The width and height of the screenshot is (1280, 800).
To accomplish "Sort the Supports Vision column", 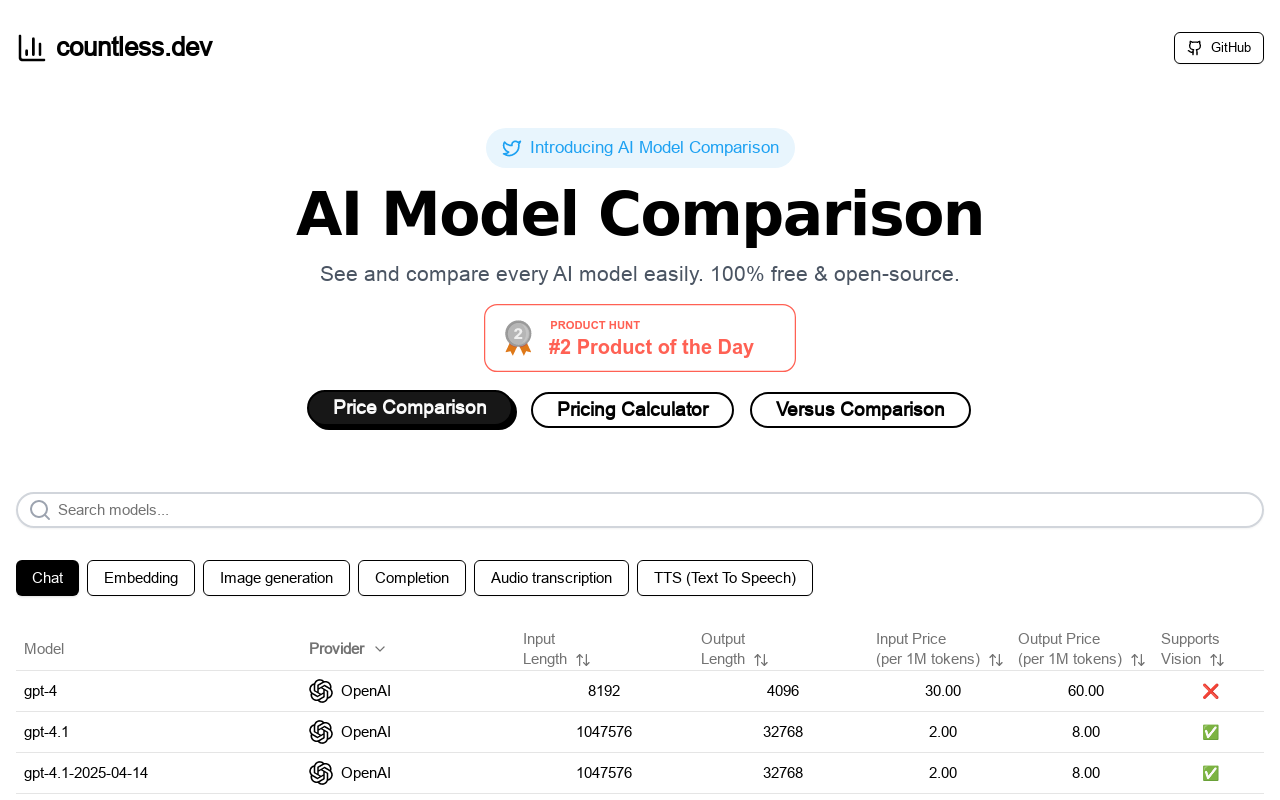I will click(x=1217, y=660).
